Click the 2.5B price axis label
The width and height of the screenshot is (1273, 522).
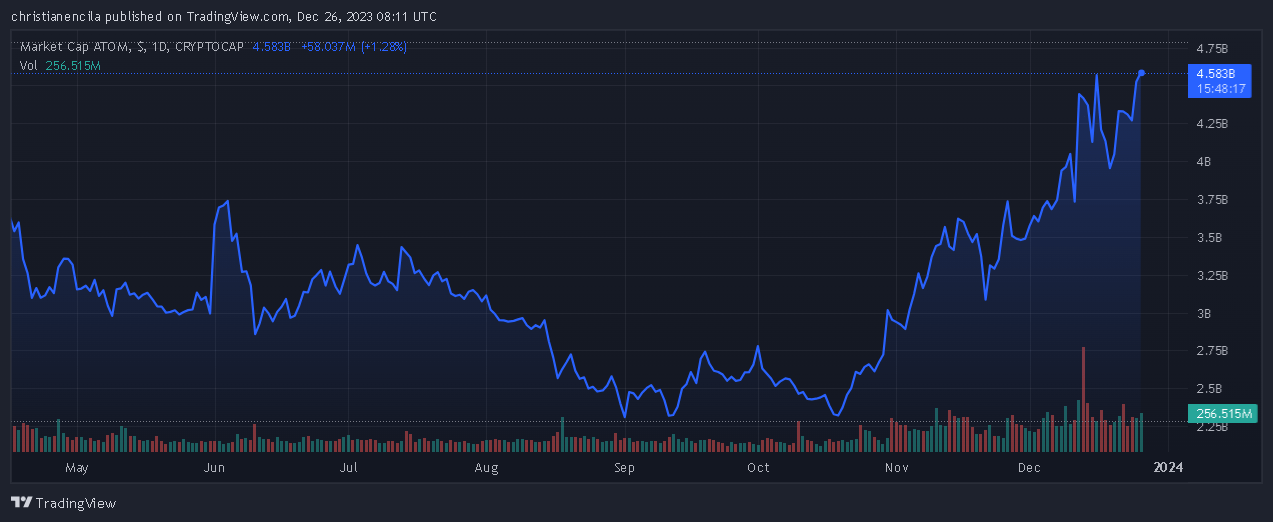click(1208, 389)
